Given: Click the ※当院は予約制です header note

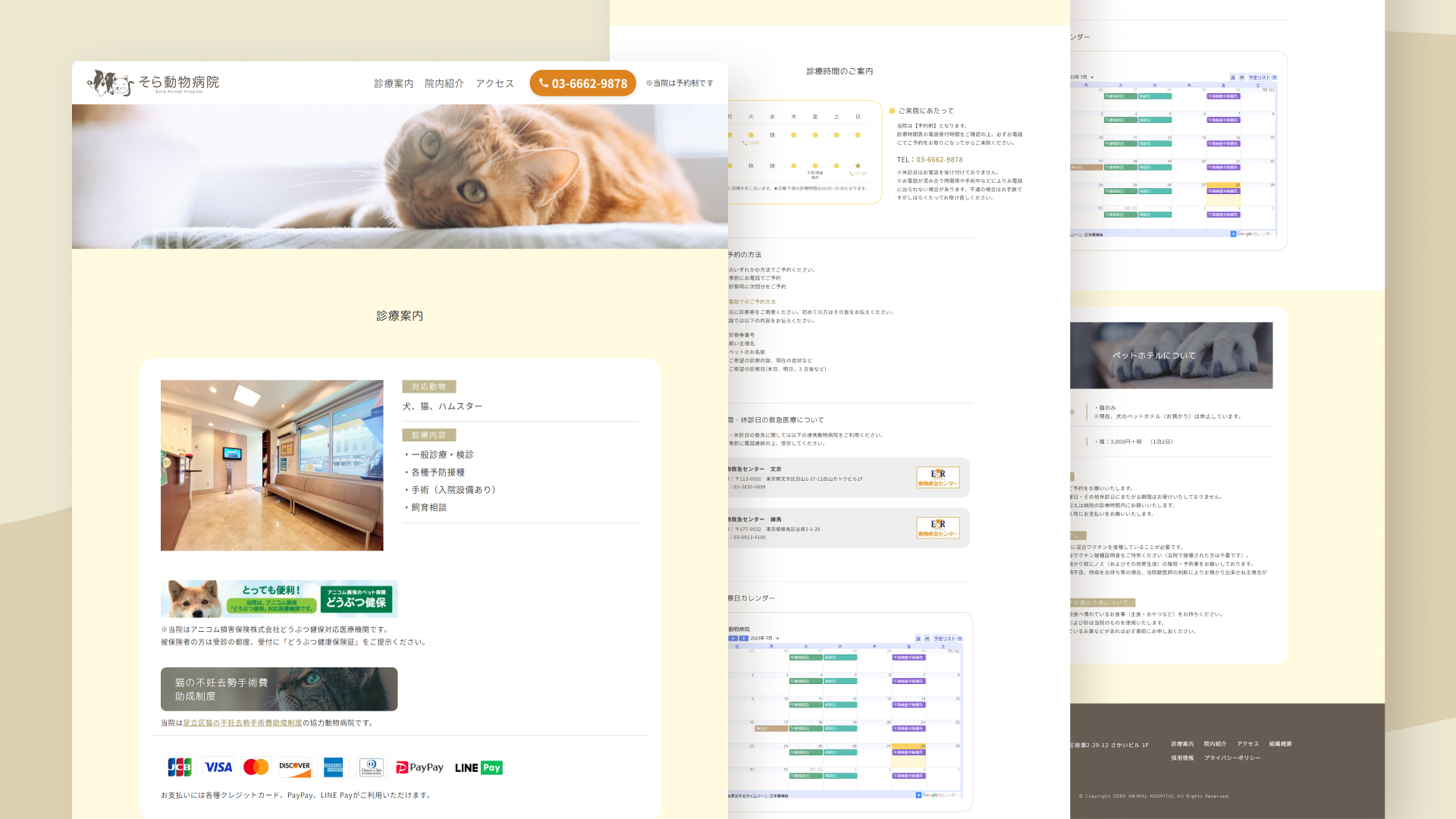Looking at the screenshot, I should tap(679, 83).
